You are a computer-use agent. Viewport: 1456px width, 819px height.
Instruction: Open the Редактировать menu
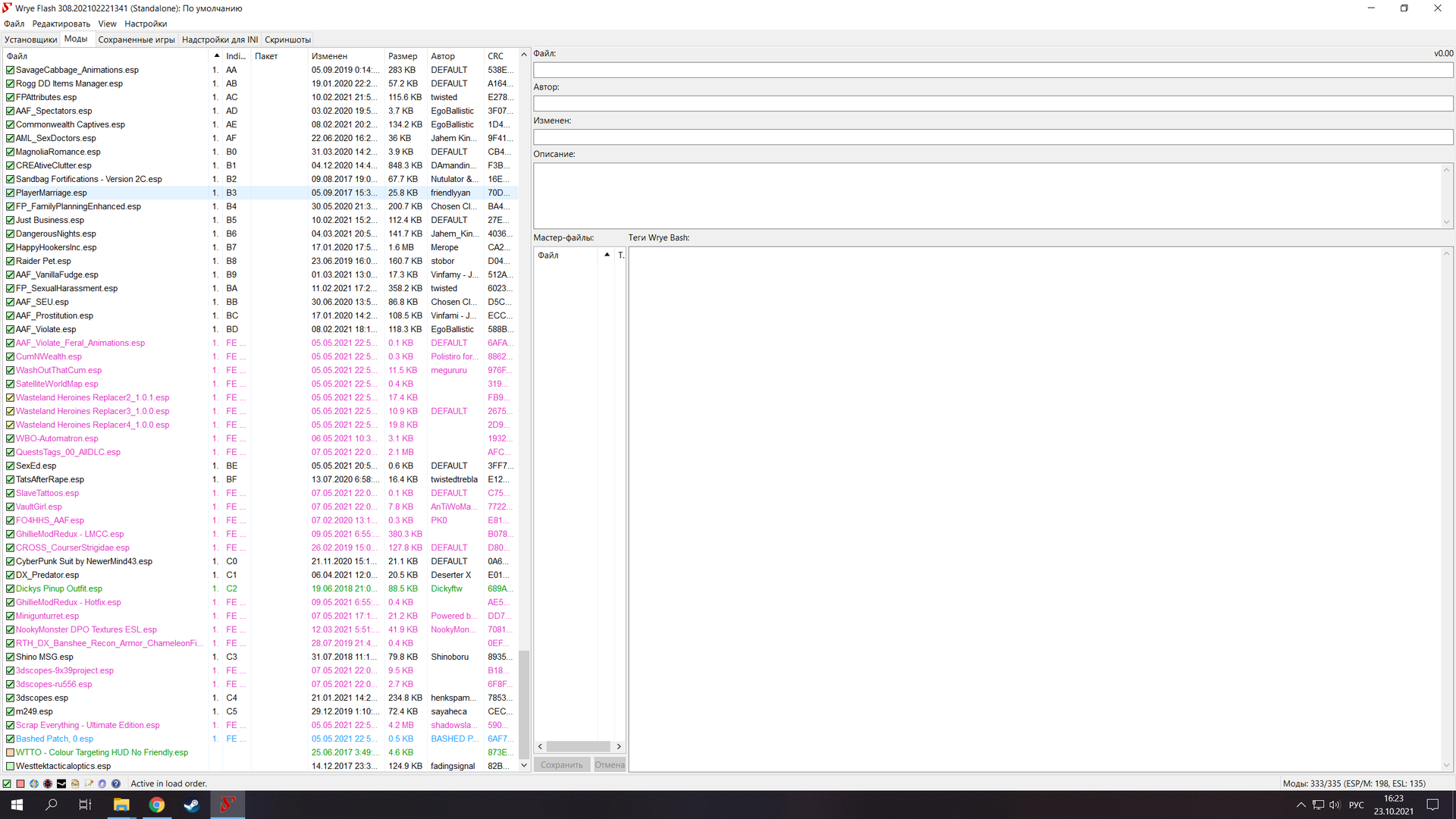(x=61, y=24)
